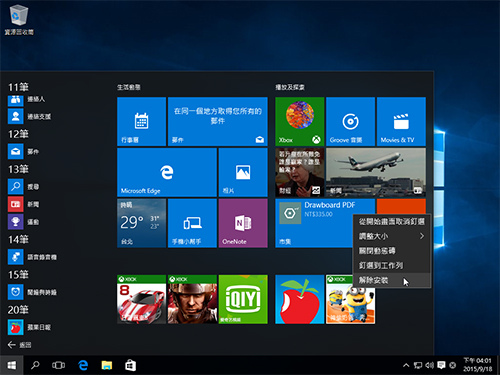
Task: Launch the OneNote tile
Action: [x=243, y=223]
